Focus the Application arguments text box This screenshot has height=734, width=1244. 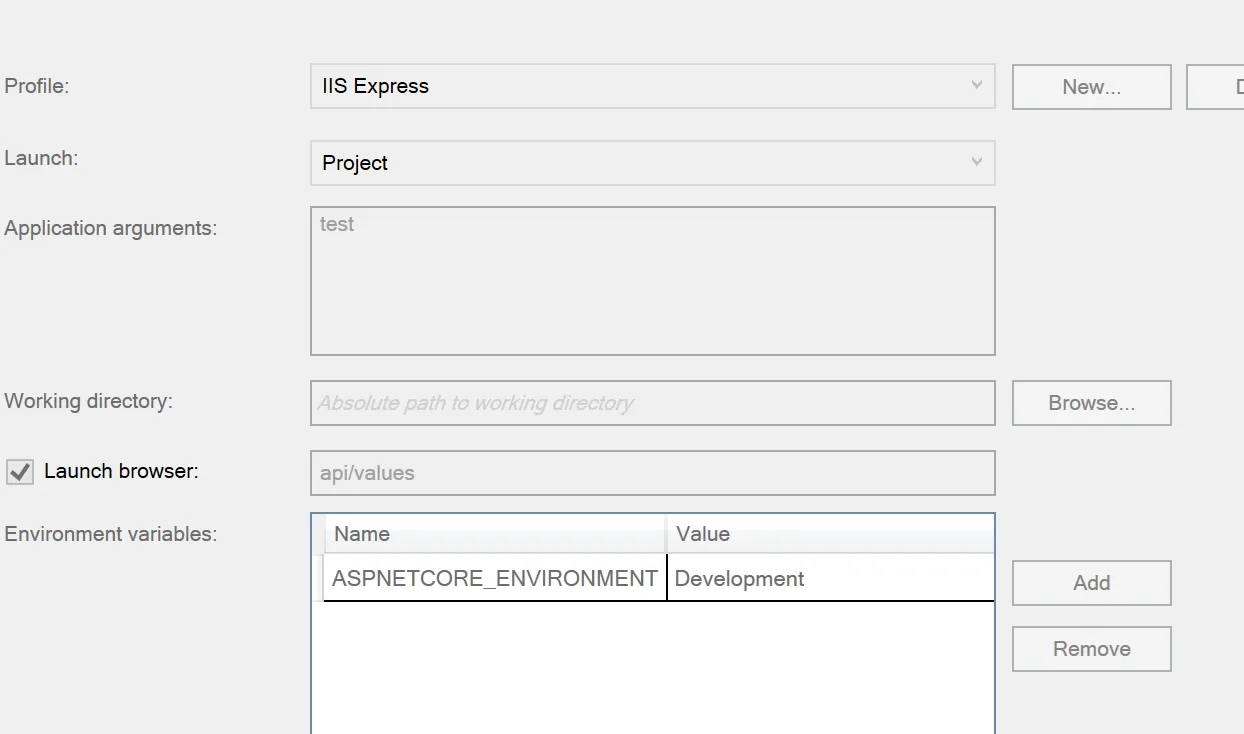(x=652, y=281)
